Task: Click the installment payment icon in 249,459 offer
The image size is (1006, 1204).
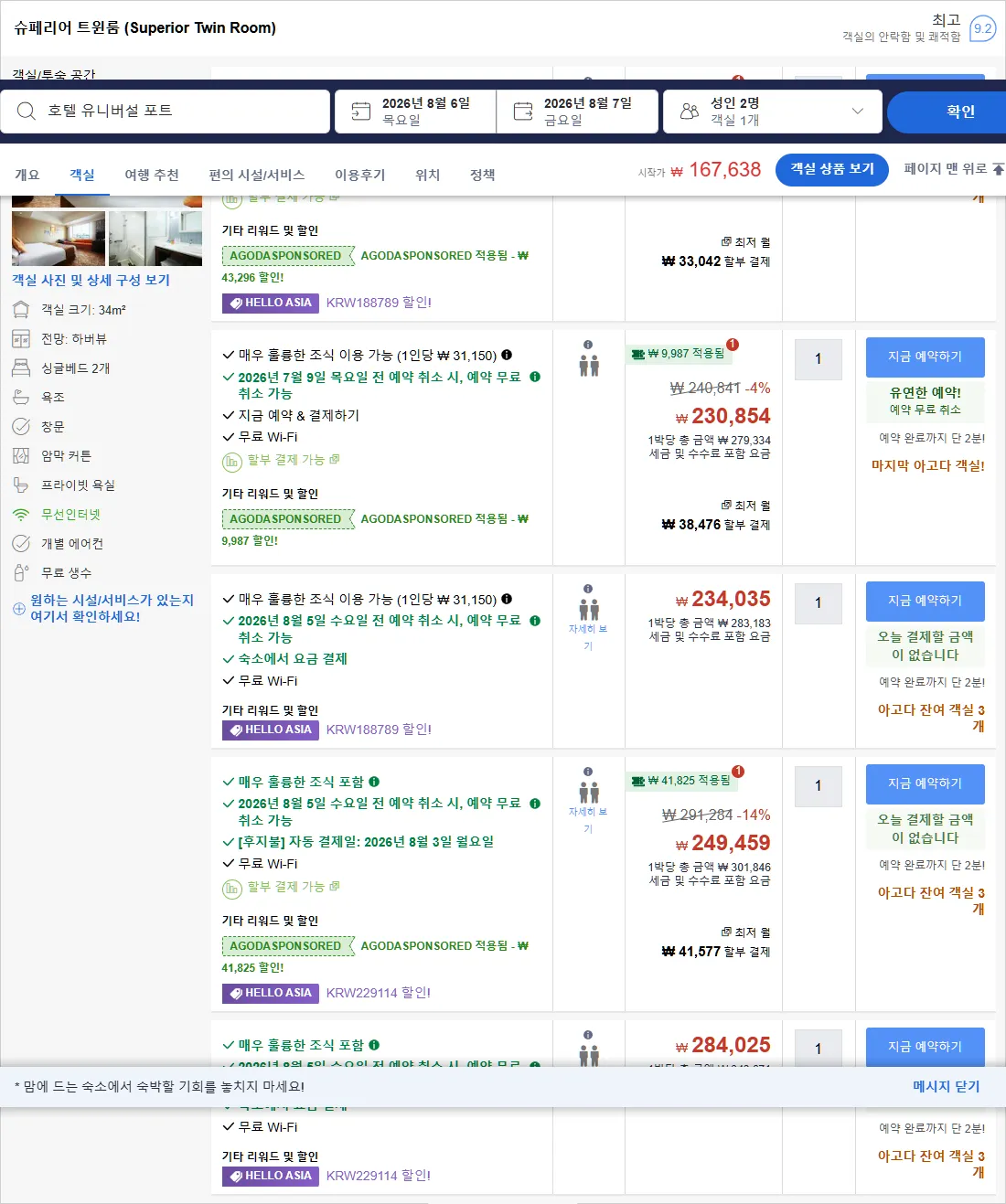Action: coord(232,888)
